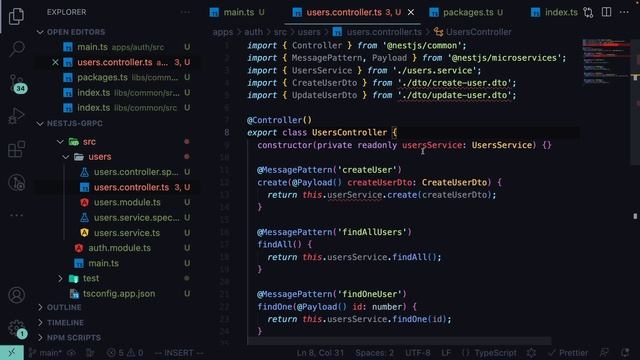
Task: Click the Ln 8, Col 31 indicator
Action: 320,353
